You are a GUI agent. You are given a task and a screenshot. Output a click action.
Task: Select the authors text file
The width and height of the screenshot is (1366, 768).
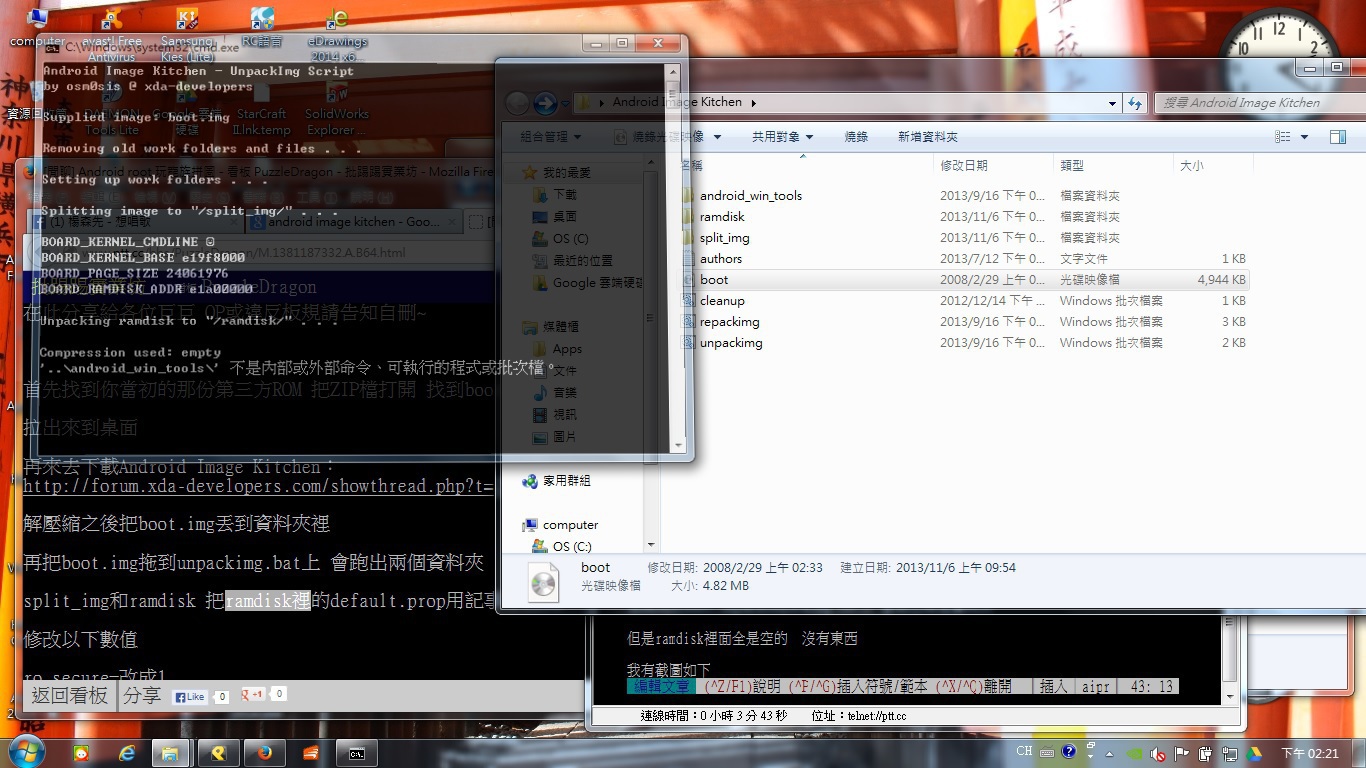point(720,259)
